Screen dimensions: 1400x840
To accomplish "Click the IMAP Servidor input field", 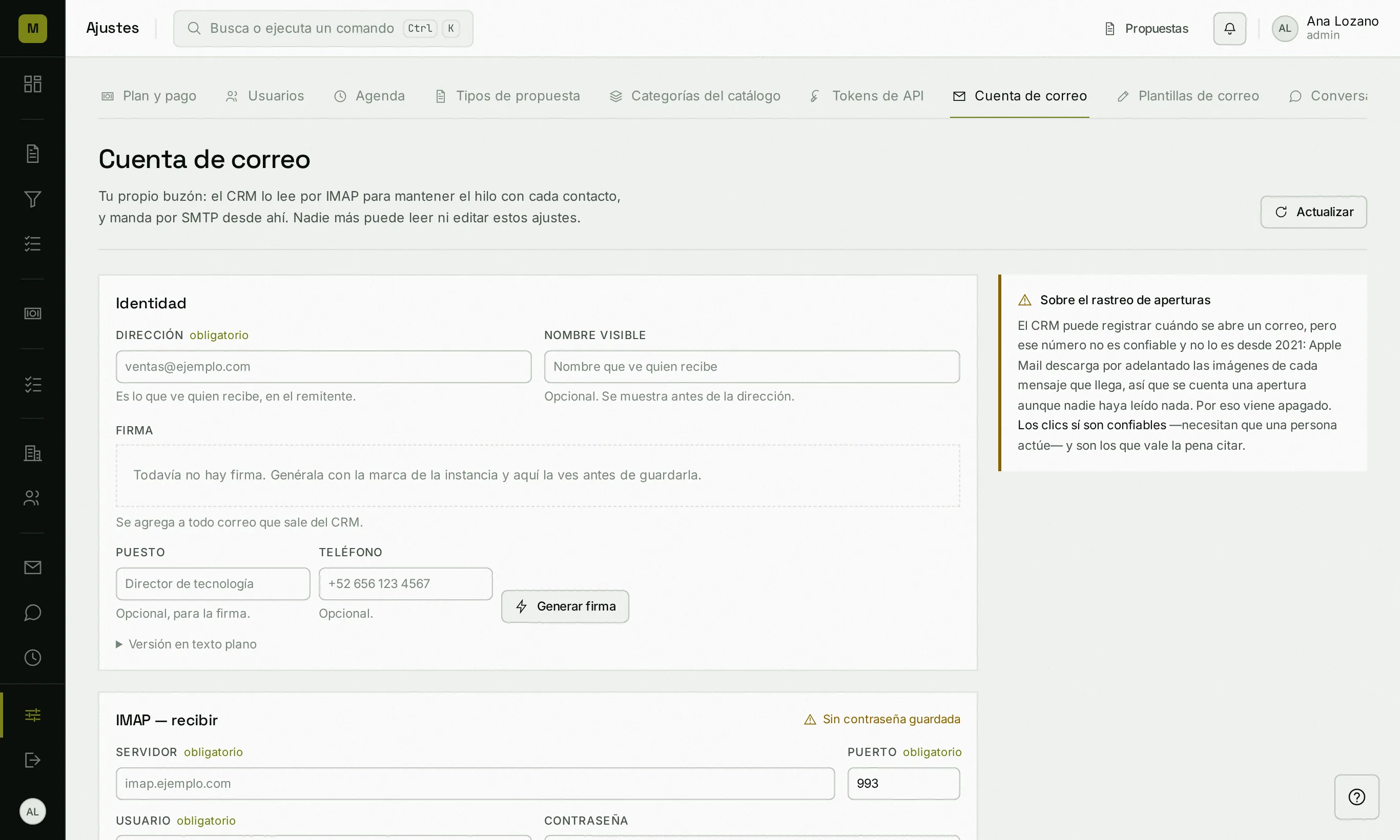I will tap(475, 783).
